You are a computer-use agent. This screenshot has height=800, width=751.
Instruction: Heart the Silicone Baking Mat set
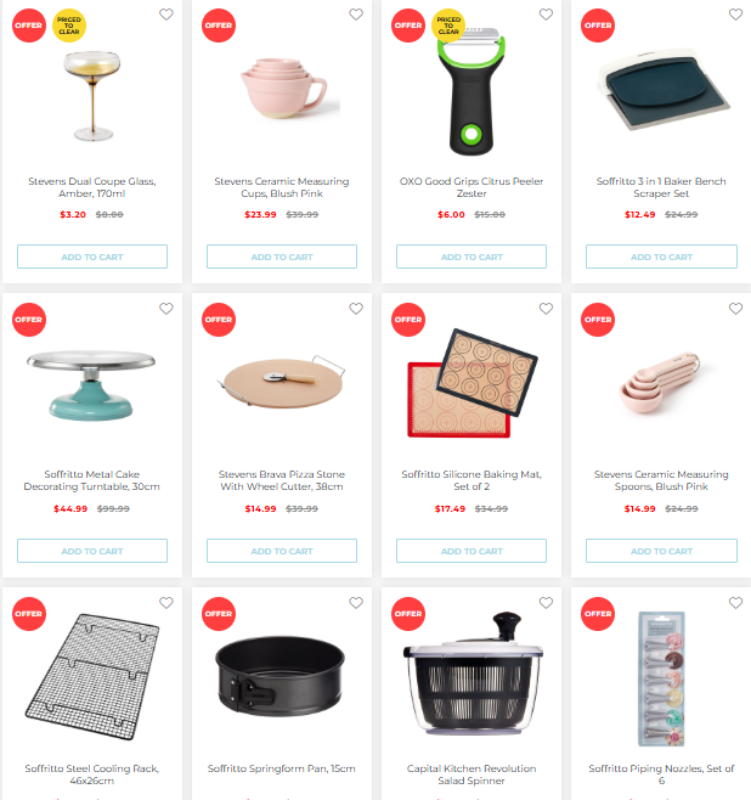click(x=545, y=308)
